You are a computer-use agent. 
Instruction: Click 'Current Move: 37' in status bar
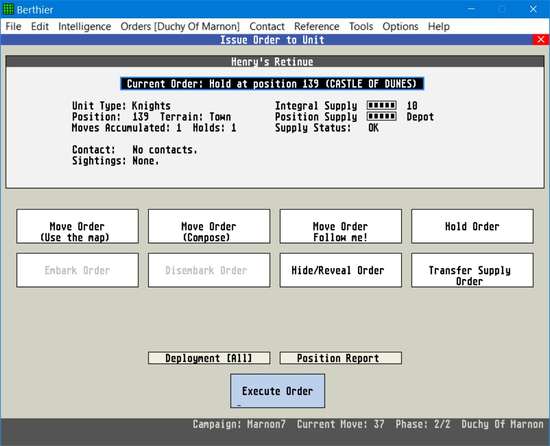(x=340, y=424)
